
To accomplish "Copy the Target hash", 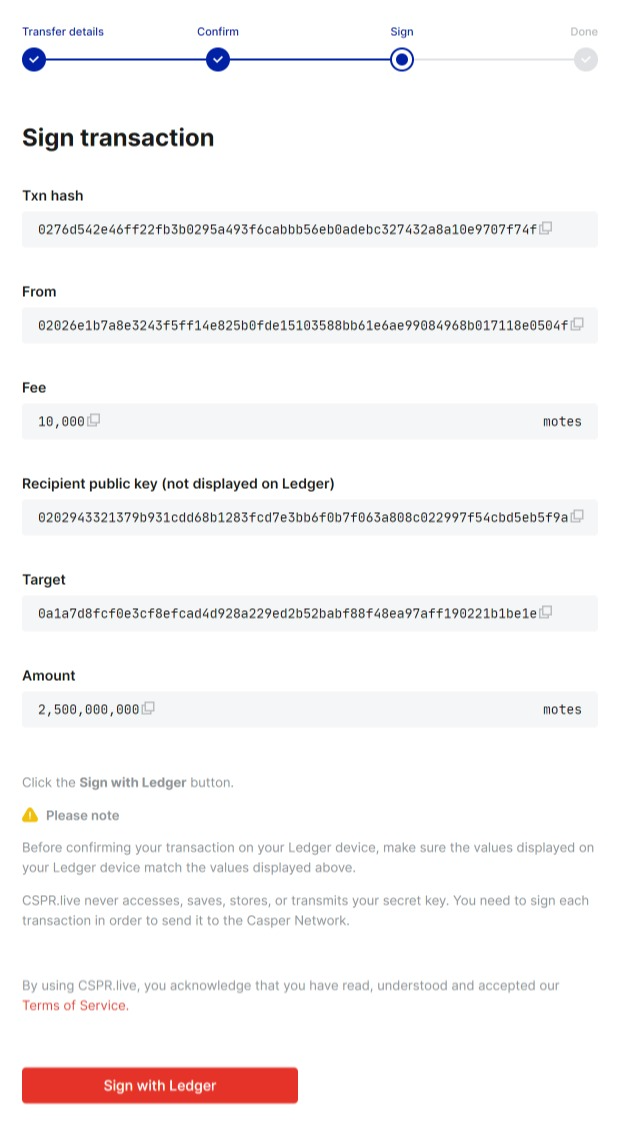I will point(546,612).
